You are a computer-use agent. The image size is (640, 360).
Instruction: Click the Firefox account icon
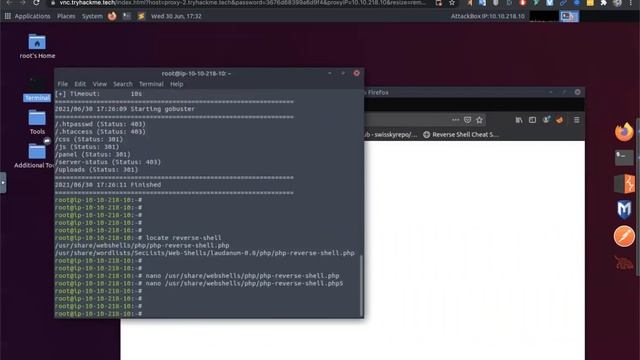546,120
